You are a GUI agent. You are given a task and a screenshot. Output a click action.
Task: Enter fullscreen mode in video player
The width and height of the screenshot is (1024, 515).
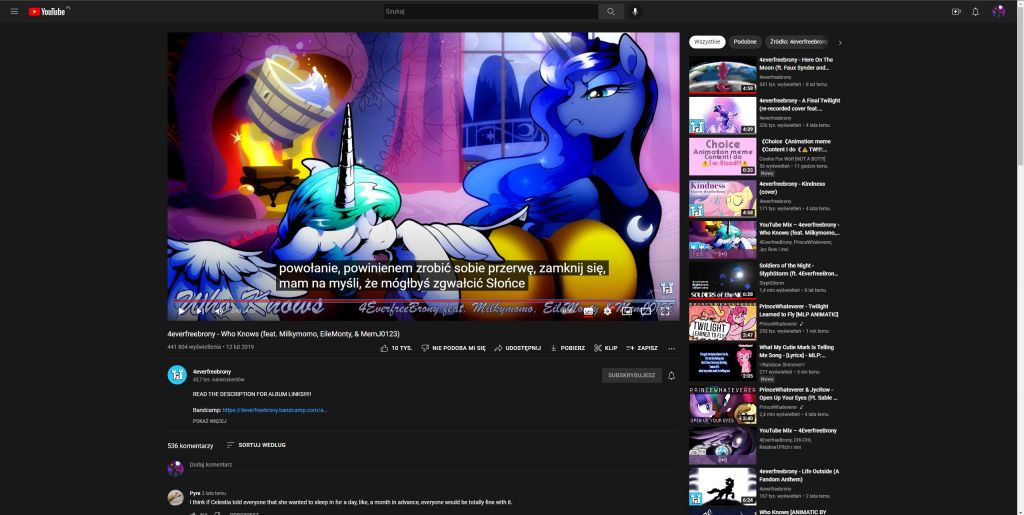coord(665,311)
